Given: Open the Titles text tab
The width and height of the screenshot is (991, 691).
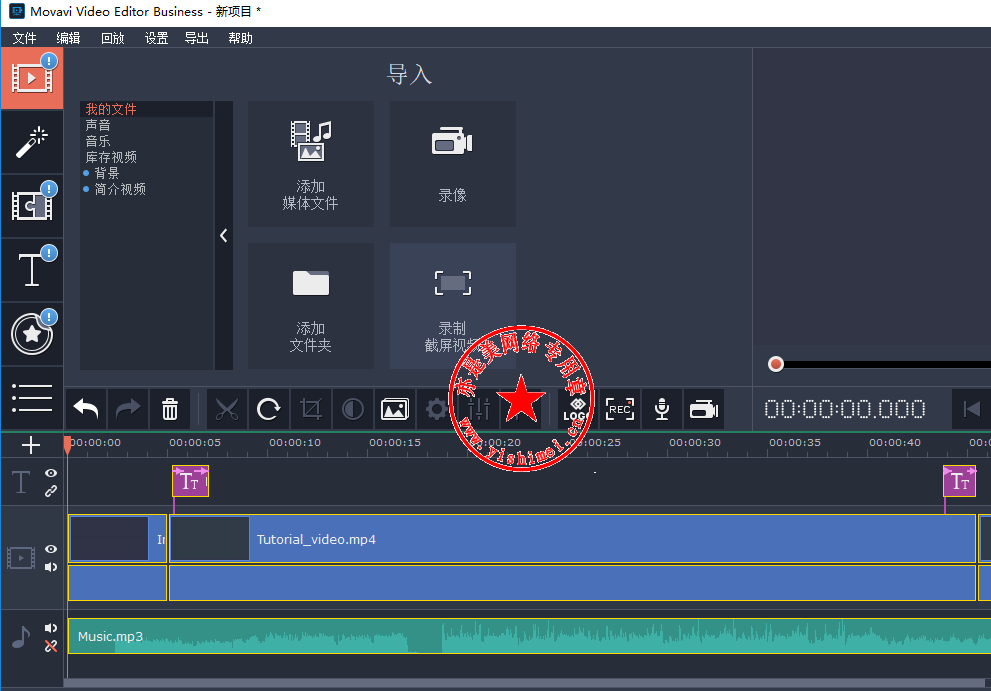Looking at the screenshot, I should point(32,270).
